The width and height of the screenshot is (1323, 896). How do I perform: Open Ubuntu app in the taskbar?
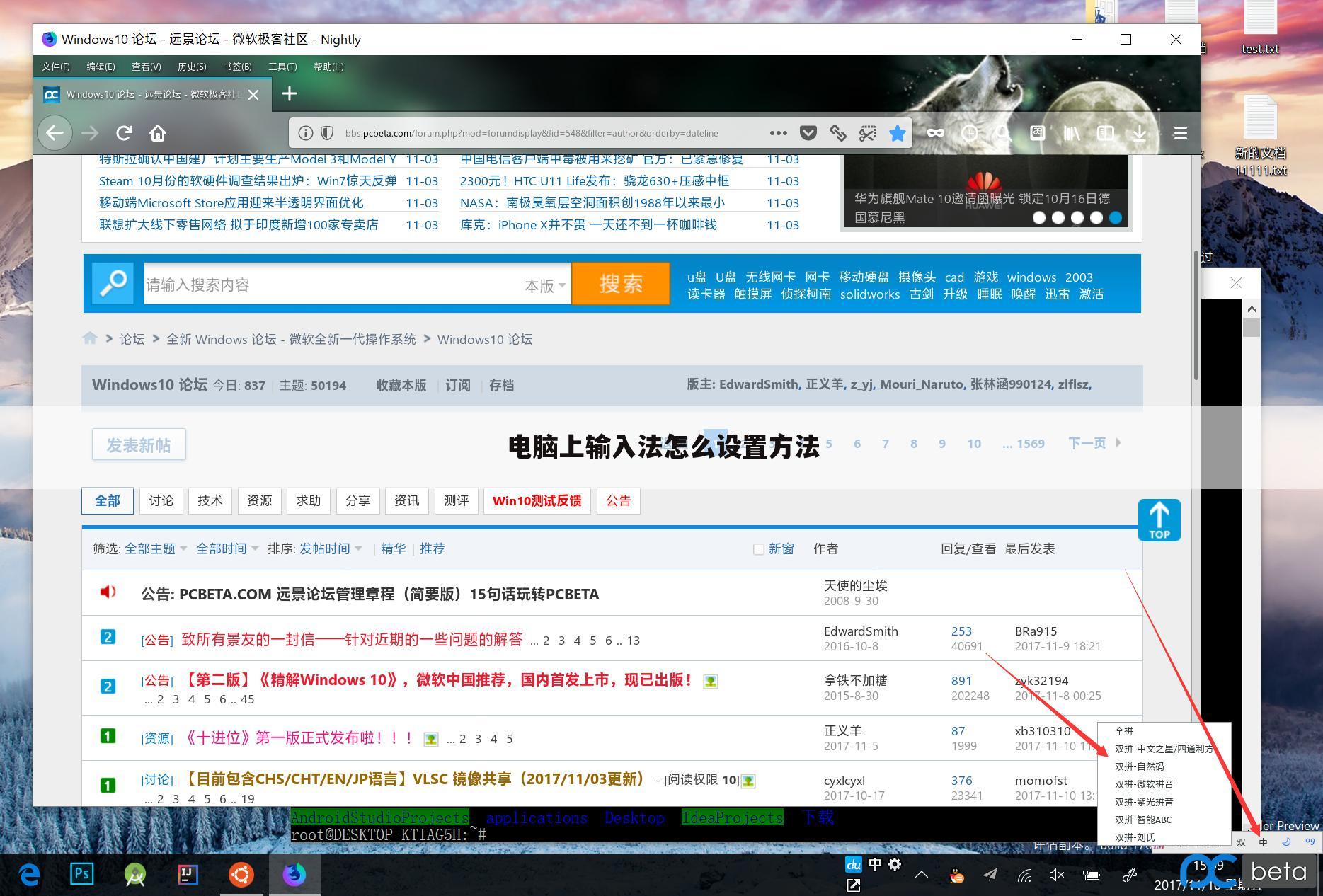241,875
